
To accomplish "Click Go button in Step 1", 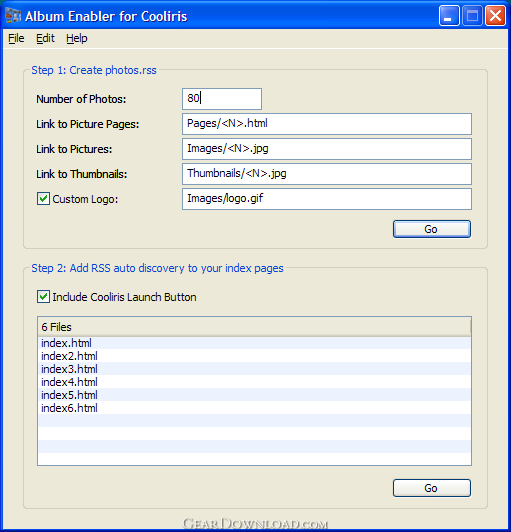I will coord(432,229).
